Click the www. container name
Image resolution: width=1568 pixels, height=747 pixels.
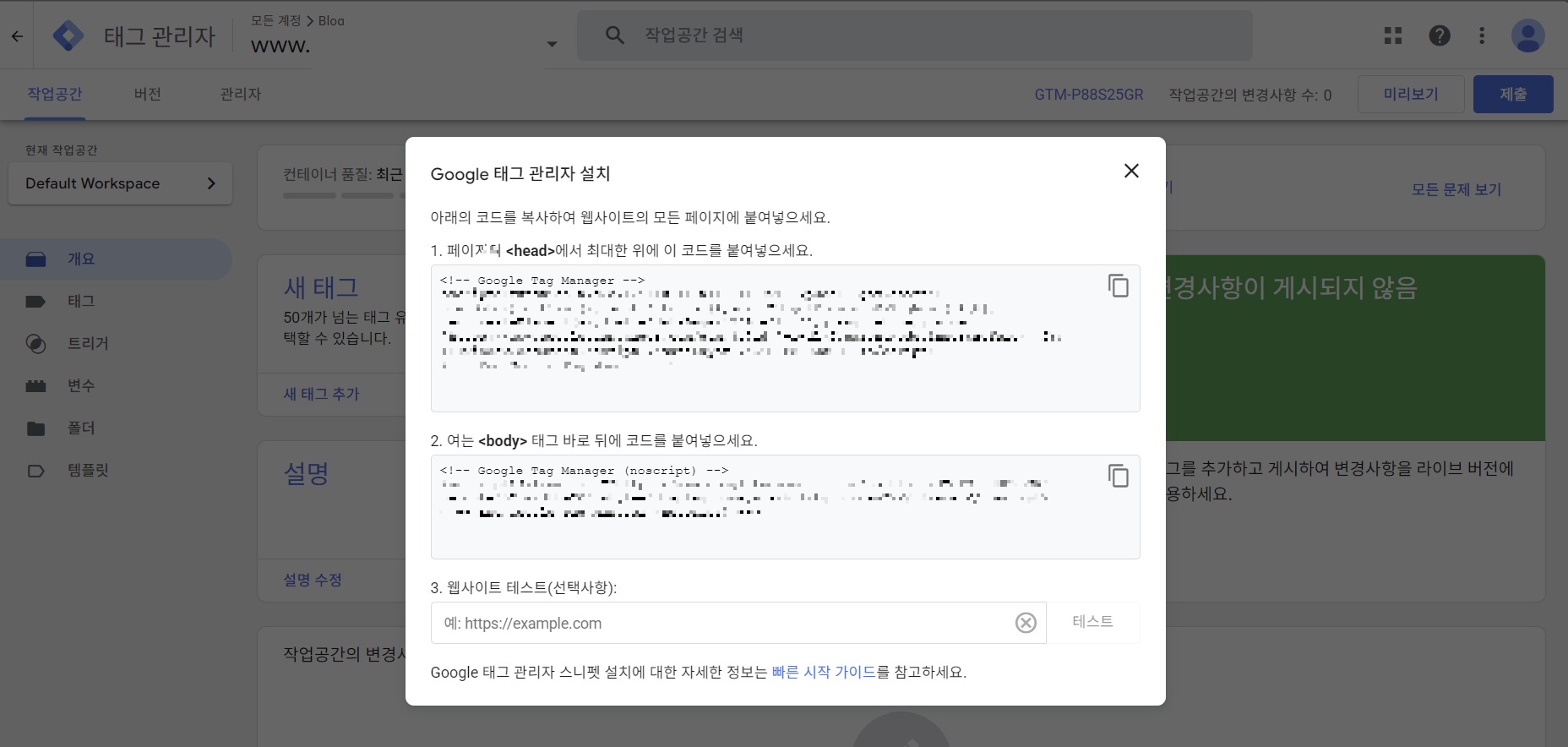pyautogui.click(x=280, y=46)
